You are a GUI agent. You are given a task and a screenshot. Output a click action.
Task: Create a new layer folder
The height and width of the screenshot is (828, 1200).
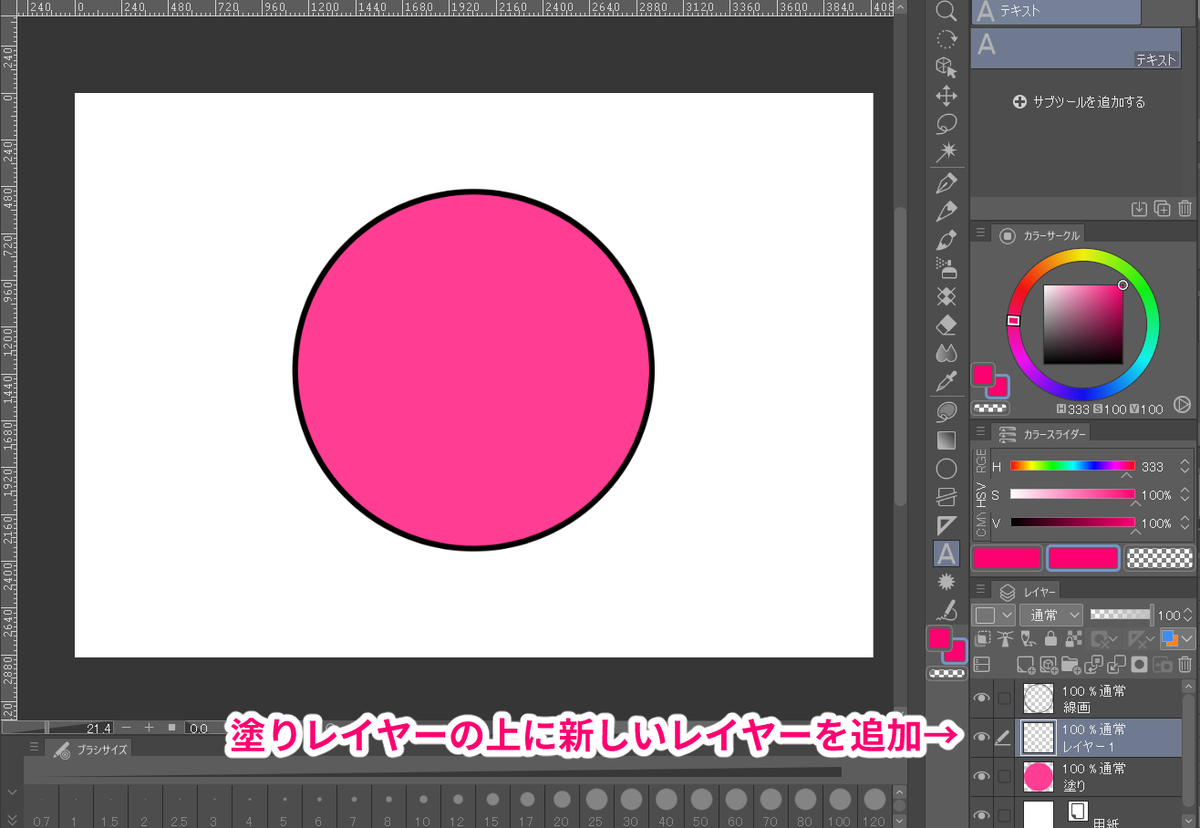pos(1071,666)
